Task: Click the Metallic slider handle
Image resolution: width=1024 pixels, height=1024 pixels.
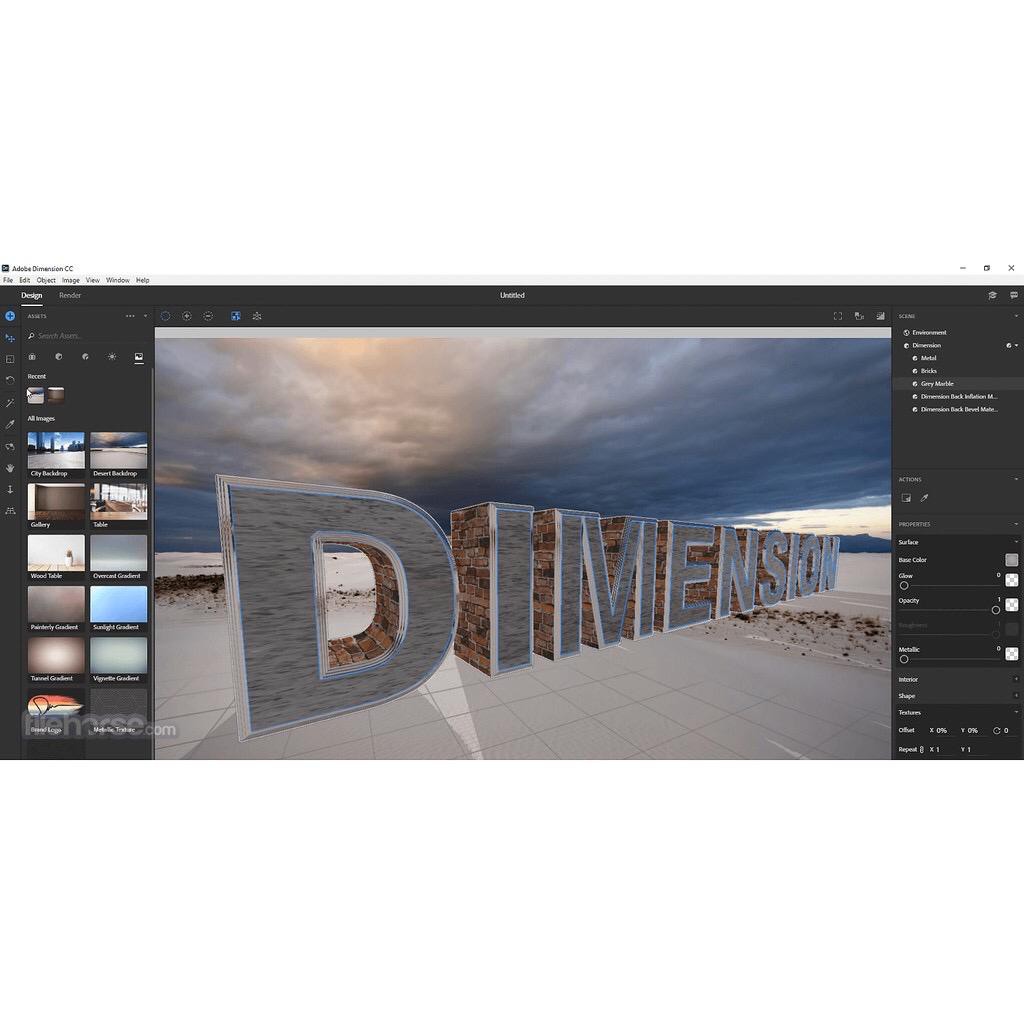Action: click(904, 659)
